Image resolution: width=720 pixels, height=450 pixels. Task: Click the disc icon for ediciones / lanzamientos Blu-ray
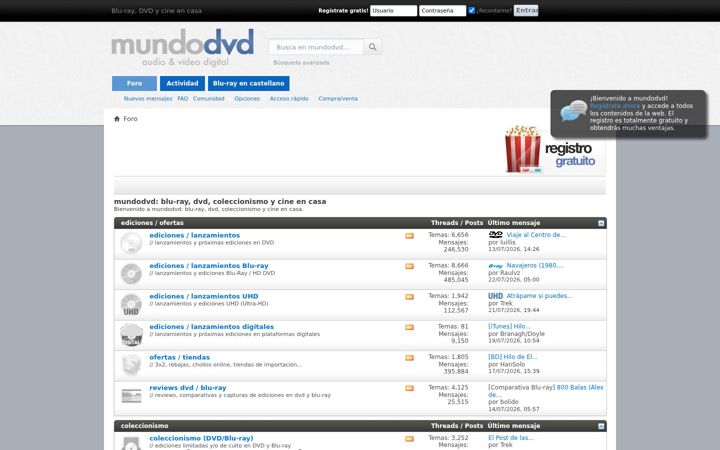(x=131, y=274)
